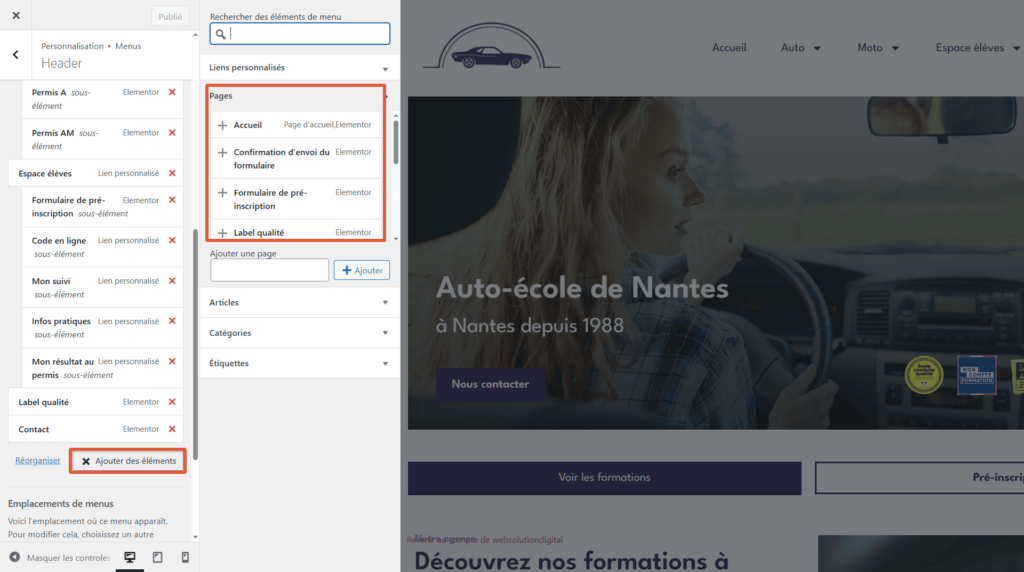
Task: Add the Accueil page with plus icon
Action: tap(223, 125)
